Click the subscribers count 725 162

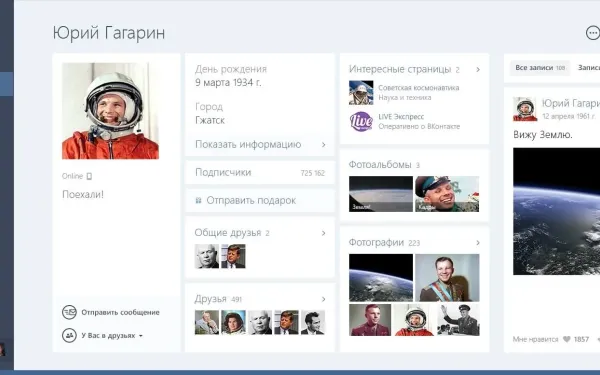[x=313, y=173]
